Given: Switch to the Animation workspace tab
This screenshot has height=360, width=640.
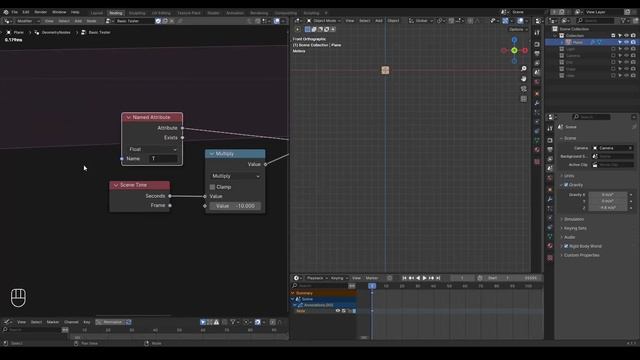Looking at the screenshot, I should click(x=235, y=13).
